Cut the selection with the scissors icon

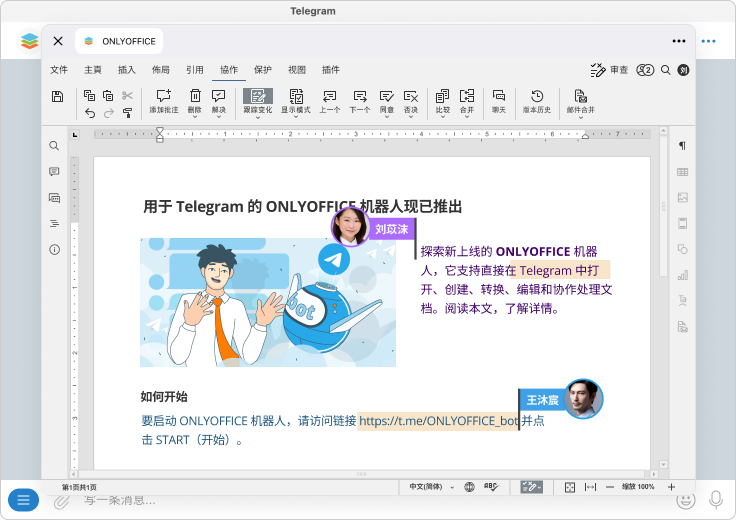click(127, 95)
